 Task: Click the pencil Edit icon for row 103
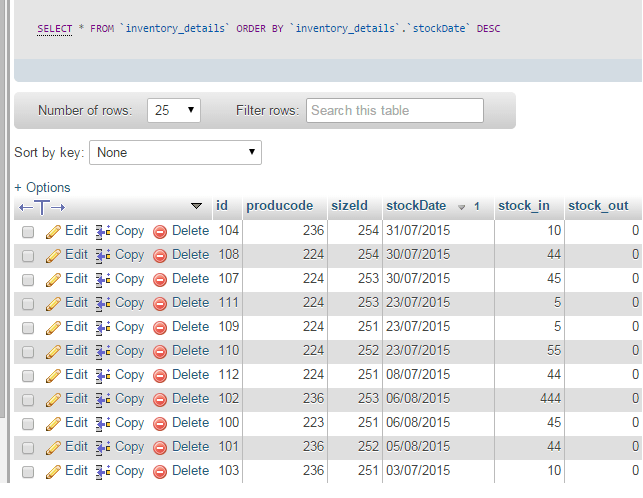(x=53, y=472)
